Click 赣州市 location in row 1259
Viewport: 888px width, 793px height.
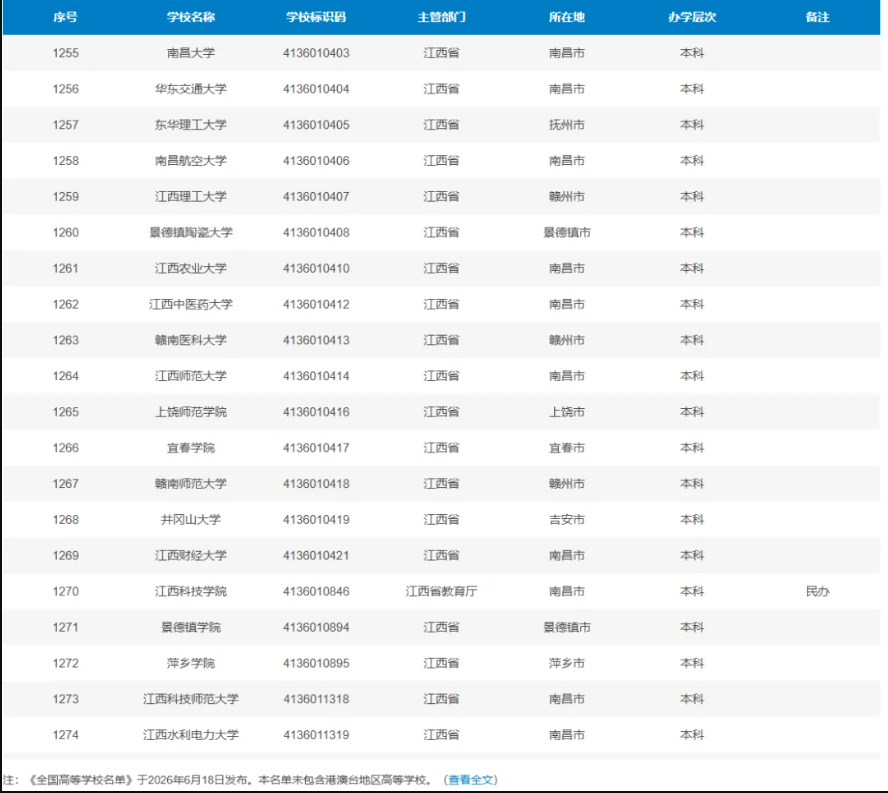(x=566, y=197)
